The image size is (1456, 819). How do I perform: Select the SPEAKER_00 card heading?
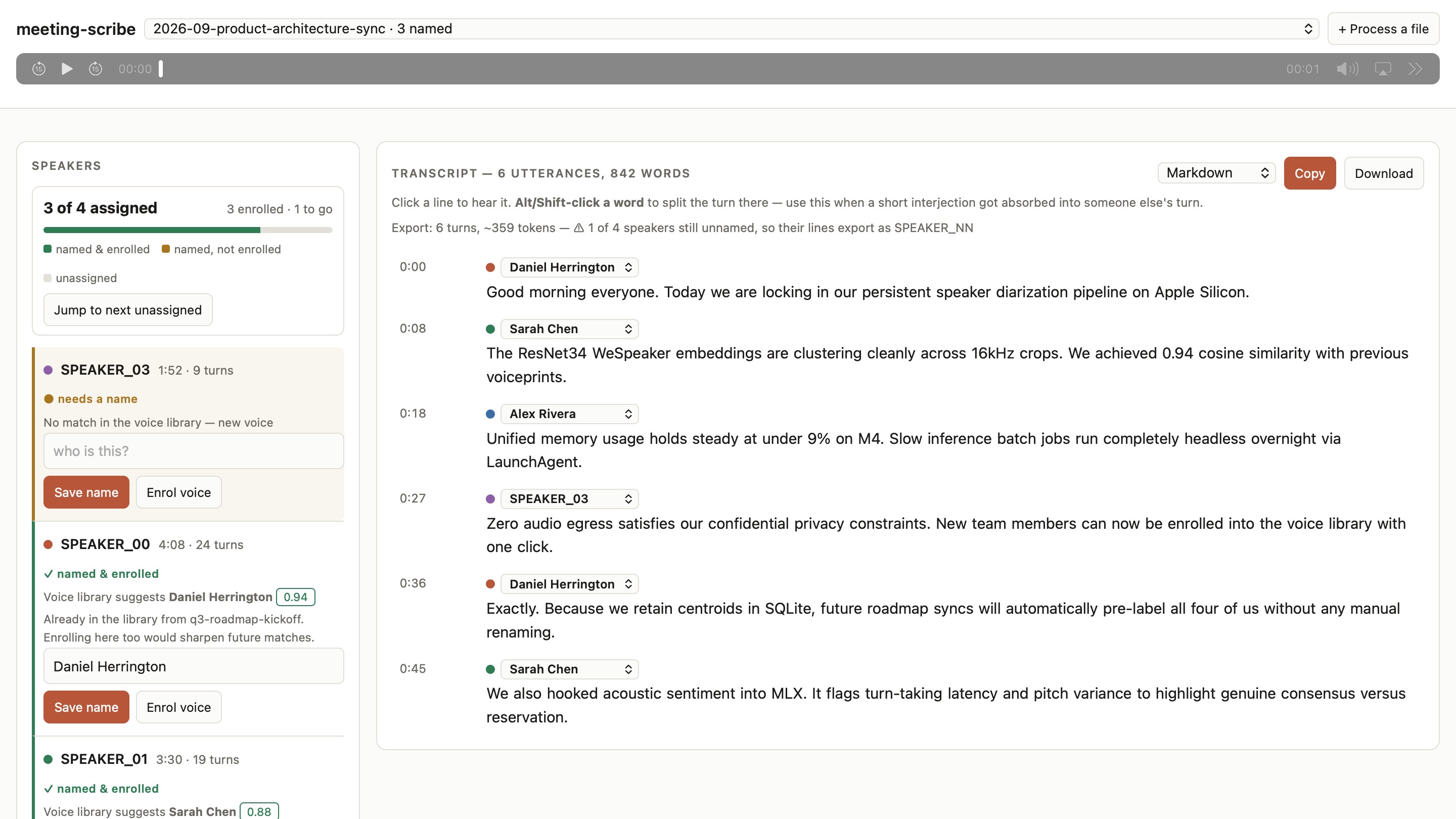pyautogui.click(x=105, y=544)
